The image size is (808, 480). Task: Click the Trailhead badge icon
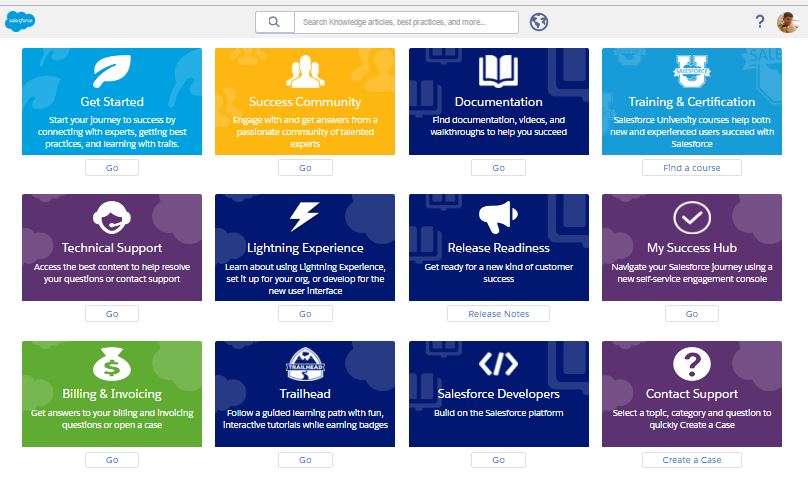pyautogui.click(x=305, y=364)
